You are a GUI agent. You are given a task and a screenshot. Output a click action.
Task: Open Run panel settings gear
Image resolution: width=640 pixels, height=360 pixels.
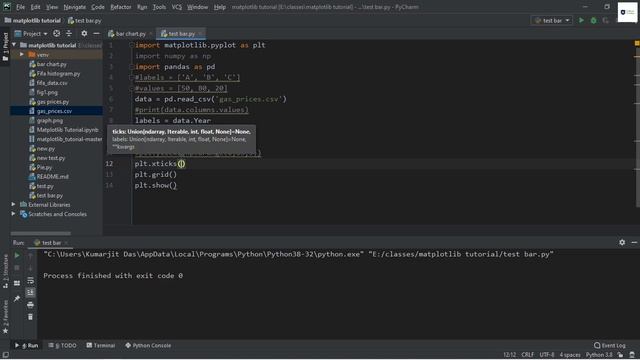pos(622,242)
